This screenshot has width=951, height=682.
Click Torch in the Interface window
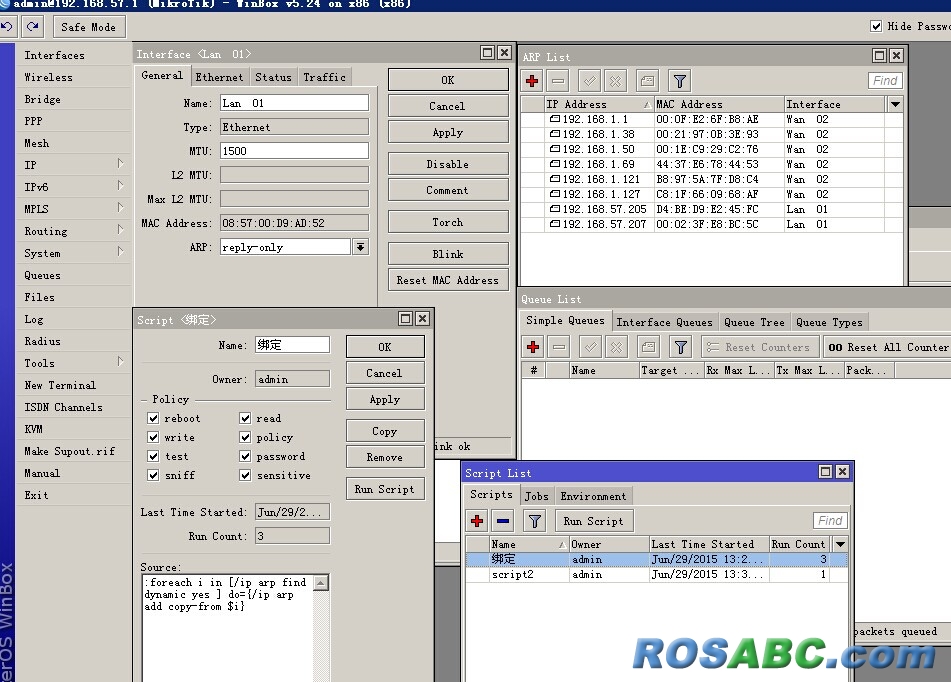point(448,222)
